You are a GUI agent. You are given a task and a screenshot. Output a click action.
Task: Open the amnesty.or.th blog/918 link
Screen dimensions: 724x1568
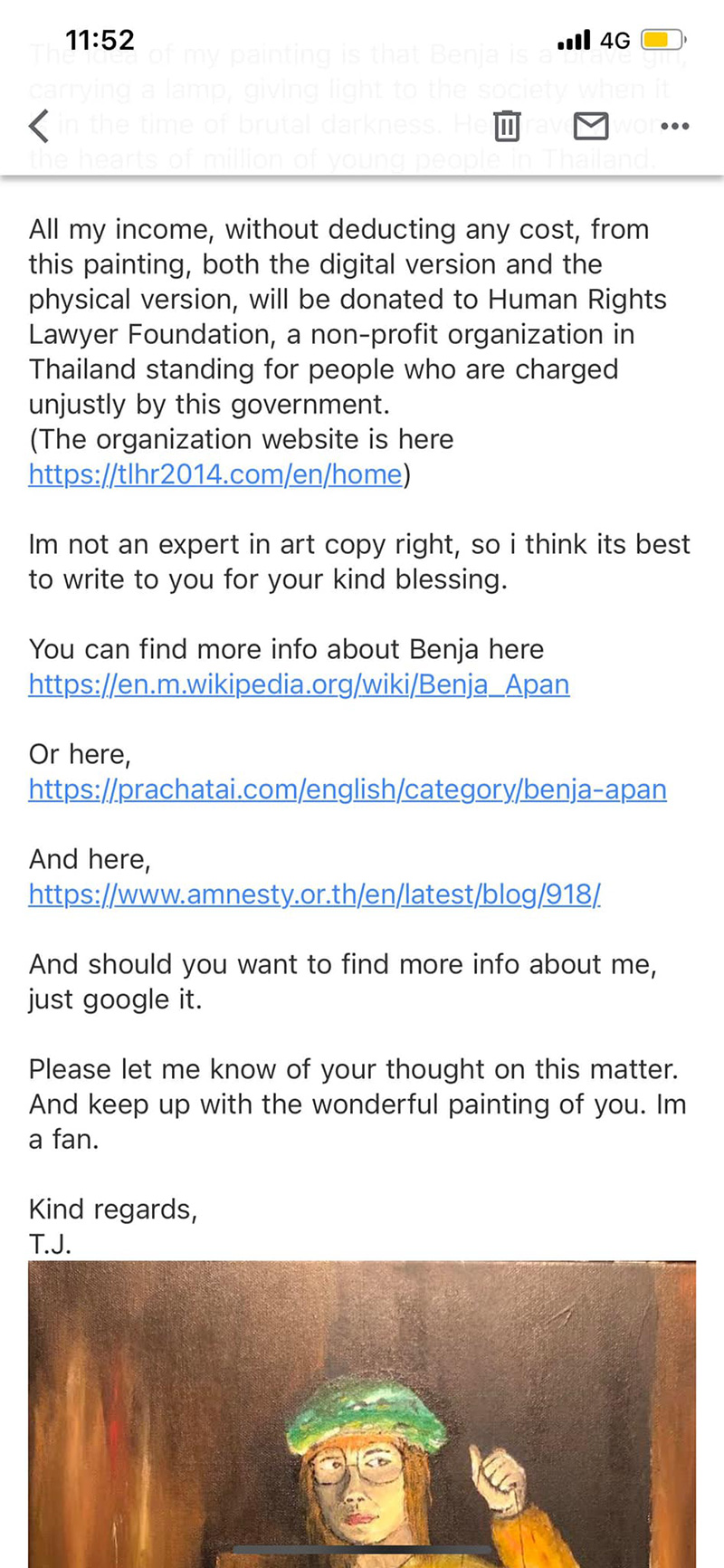(314, 894)
